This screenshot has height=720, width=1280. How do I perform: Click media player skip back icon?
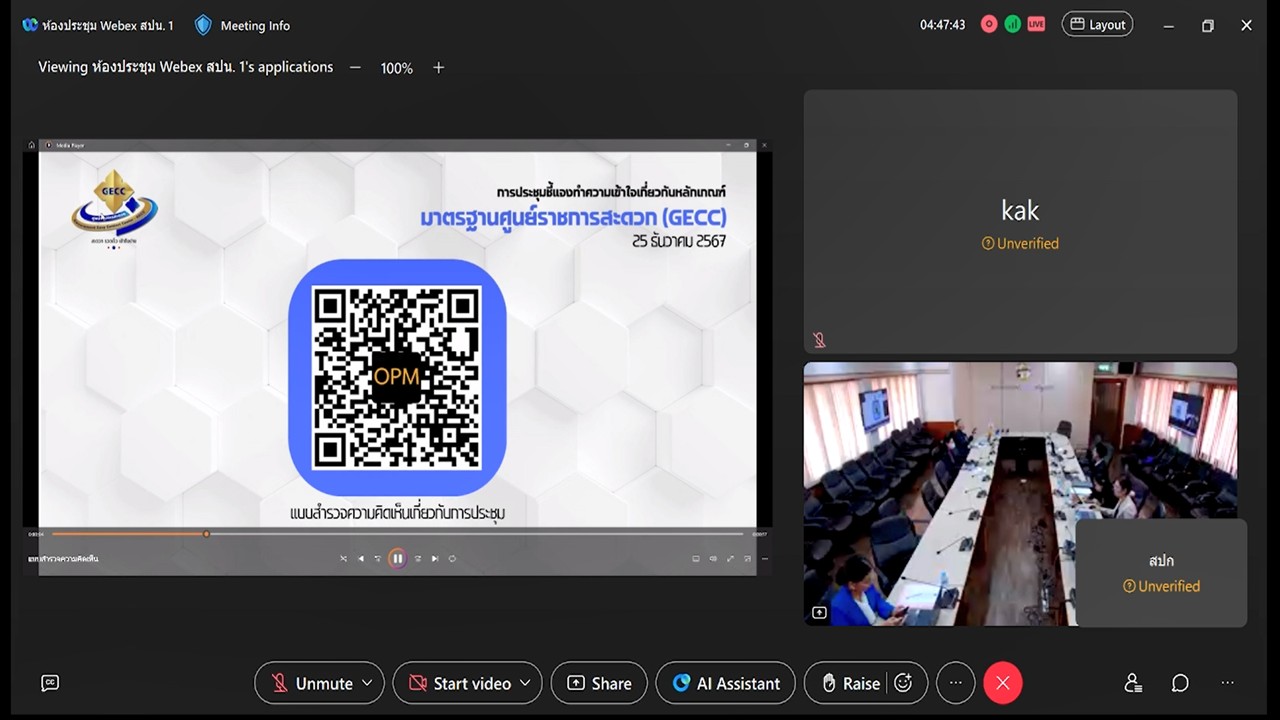pyautogui.click(x=378, y=559)
